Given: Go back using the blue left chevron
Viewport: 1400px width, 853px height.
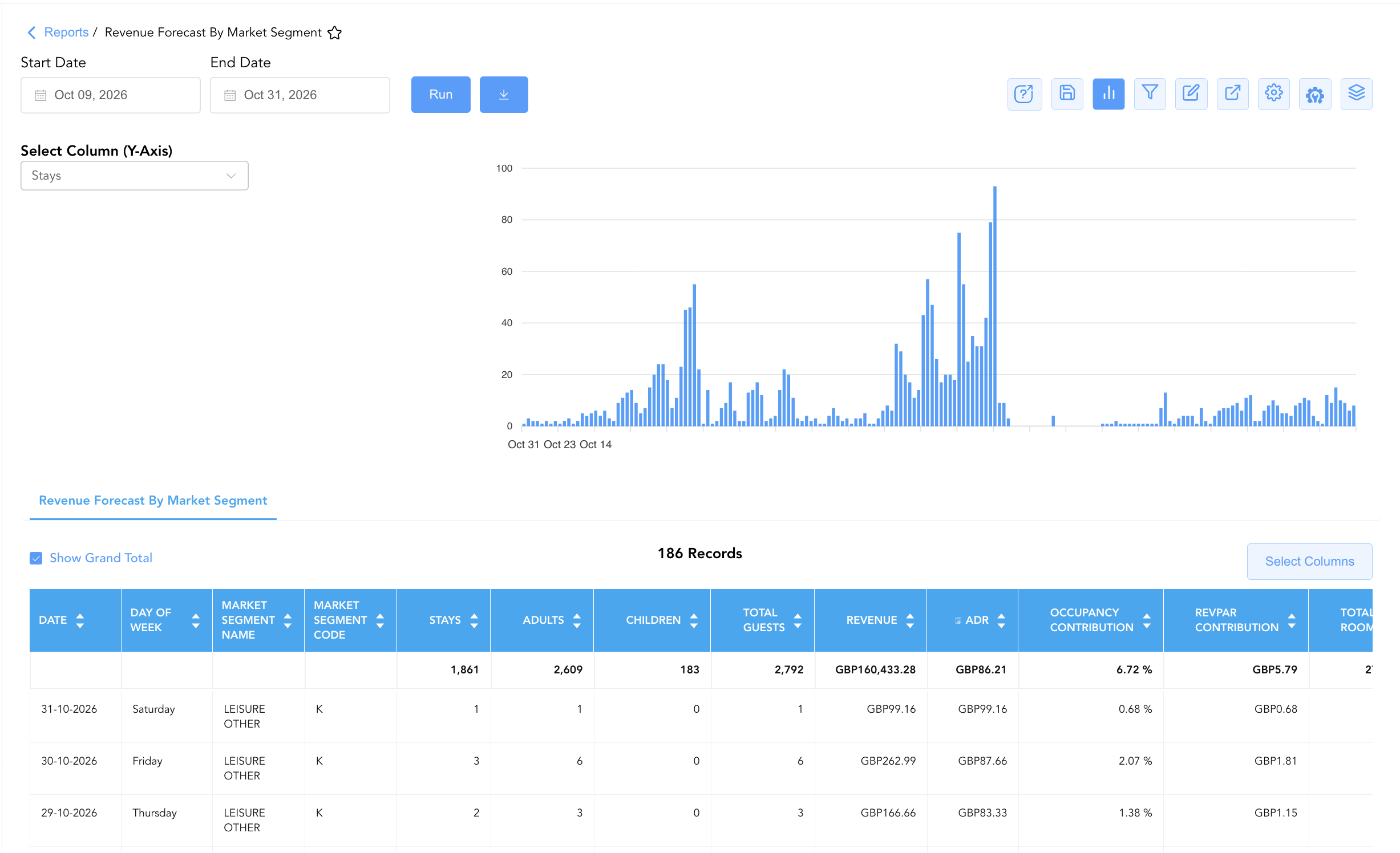Looking at the screenshot, I should click(x=32, y=33).
